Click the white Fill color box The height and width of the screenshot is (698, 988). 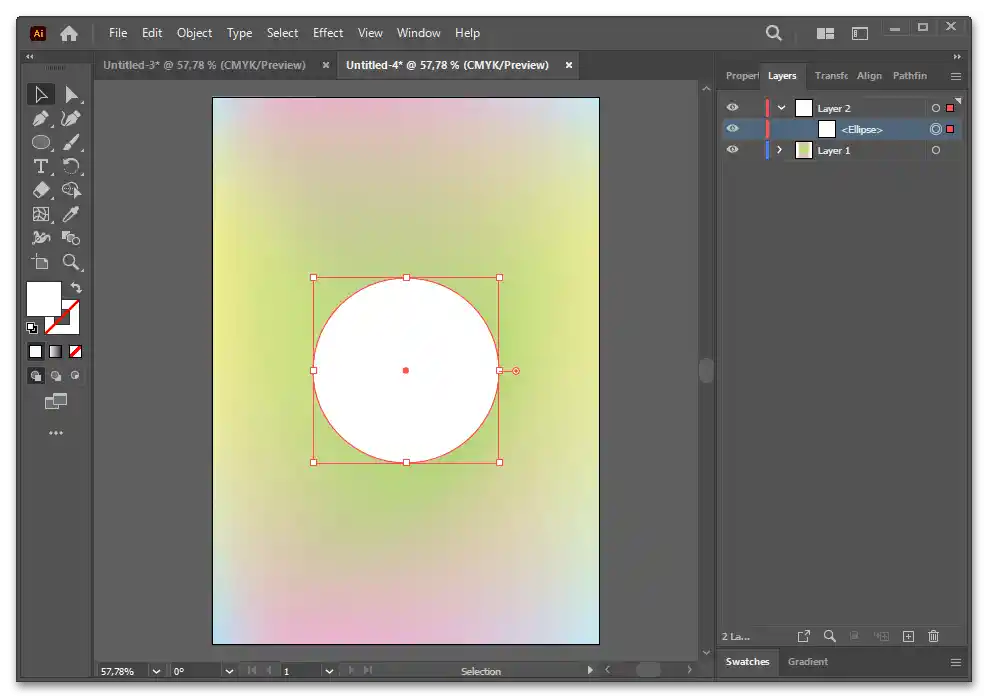tap(42, 298)
